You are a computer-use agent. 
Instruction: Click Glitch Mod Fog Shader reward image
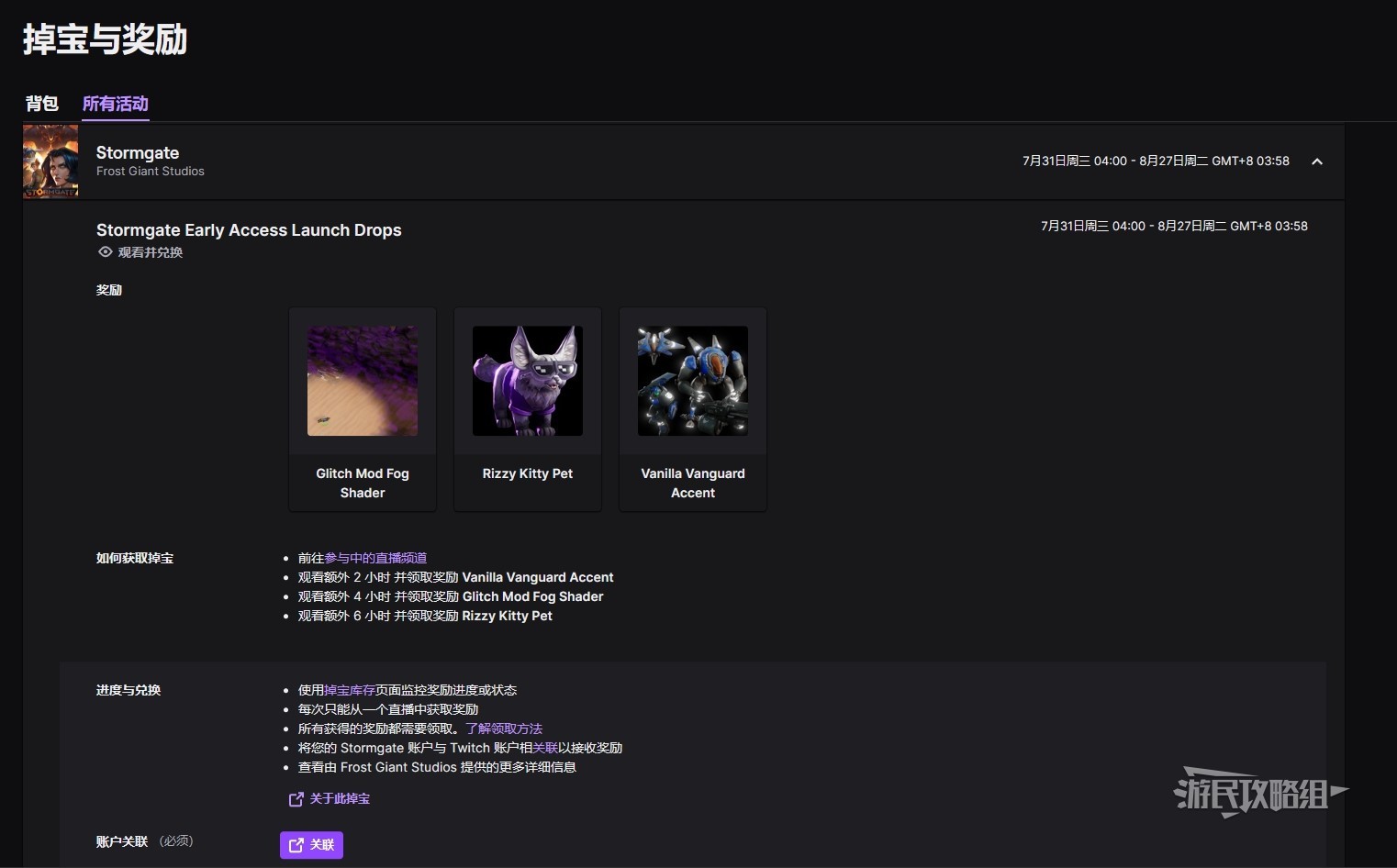[363, 381]
